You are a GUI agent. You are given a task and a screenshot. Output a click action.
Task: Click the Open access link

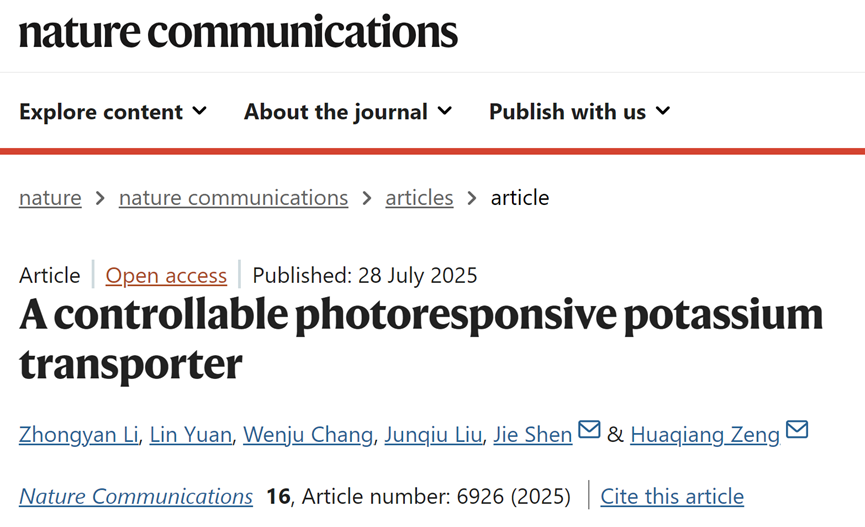tap(166, 275)
